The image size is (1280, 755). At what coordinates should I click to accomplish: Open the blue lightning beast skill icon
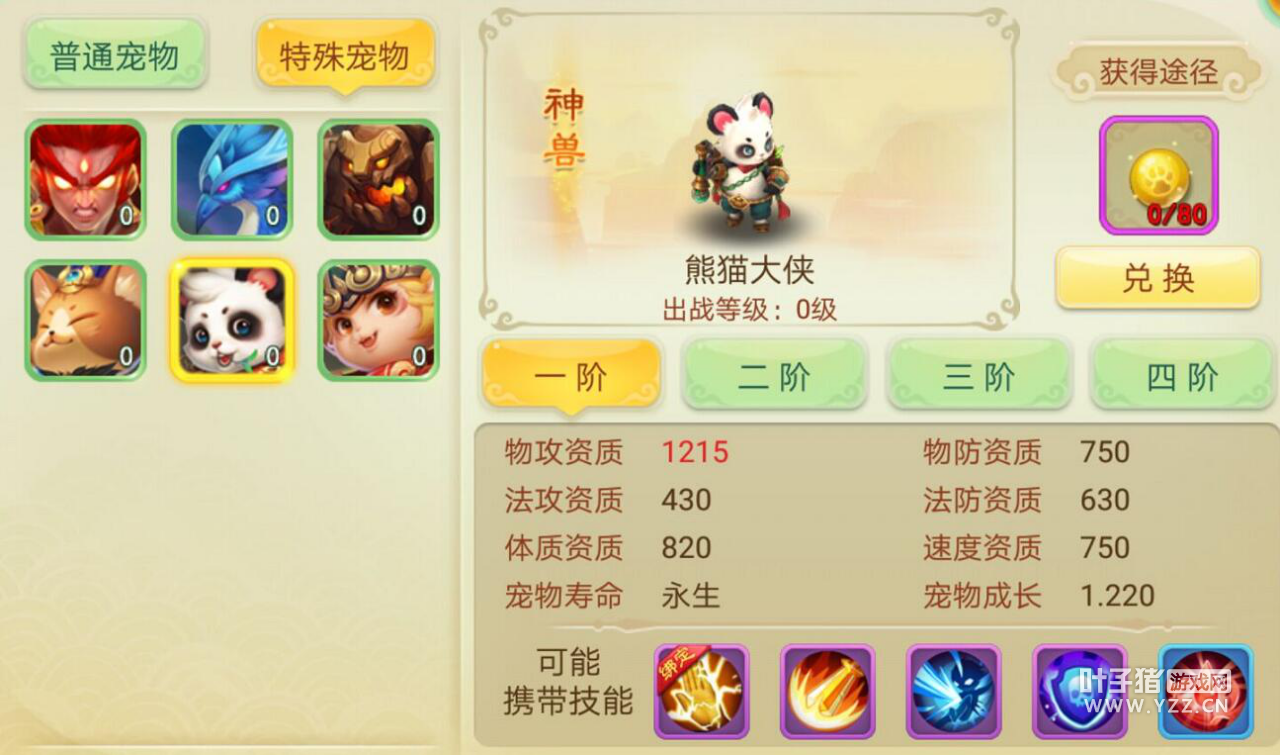coord(954,691)
